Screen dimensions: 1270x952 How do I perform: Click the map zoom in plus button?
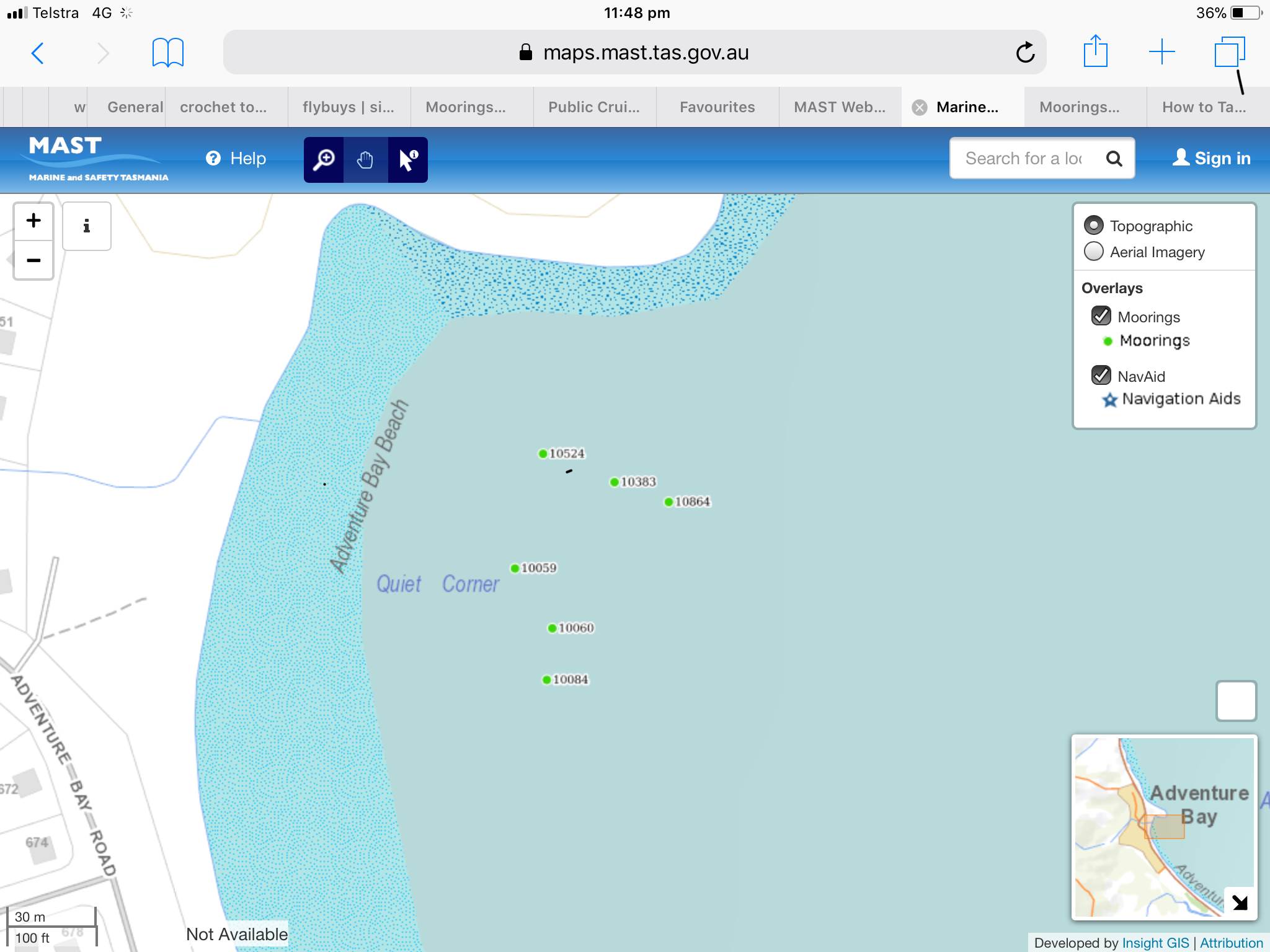point(33,221)
